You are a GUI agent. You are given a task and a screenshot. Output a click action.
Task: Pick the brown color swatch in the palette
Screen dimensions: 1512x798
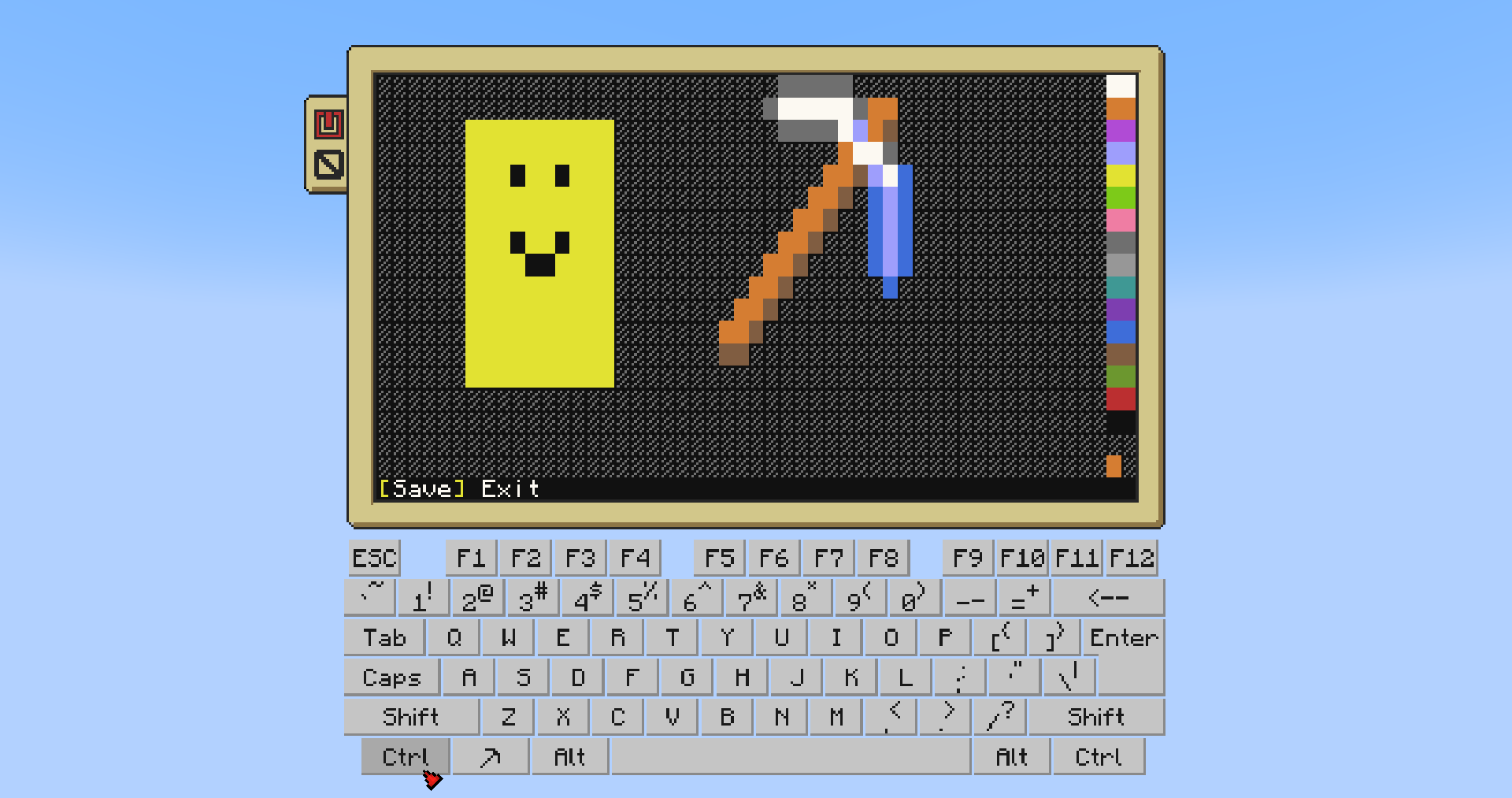click(1121, 354)
